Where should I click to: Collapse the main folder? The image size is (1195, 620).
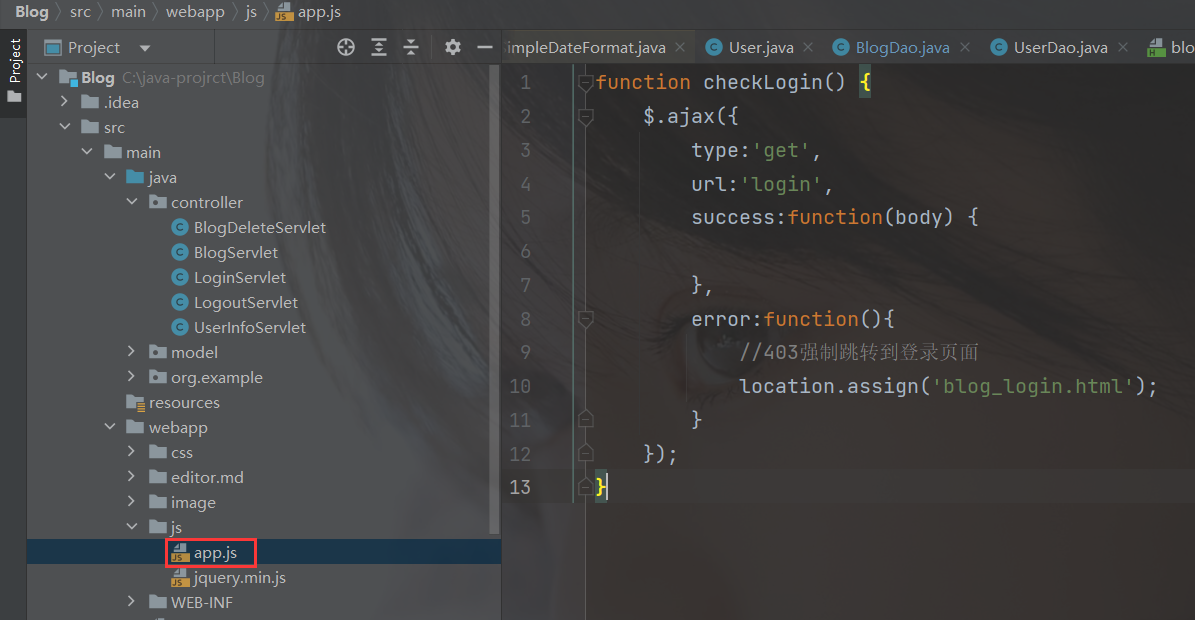point(87,152)
